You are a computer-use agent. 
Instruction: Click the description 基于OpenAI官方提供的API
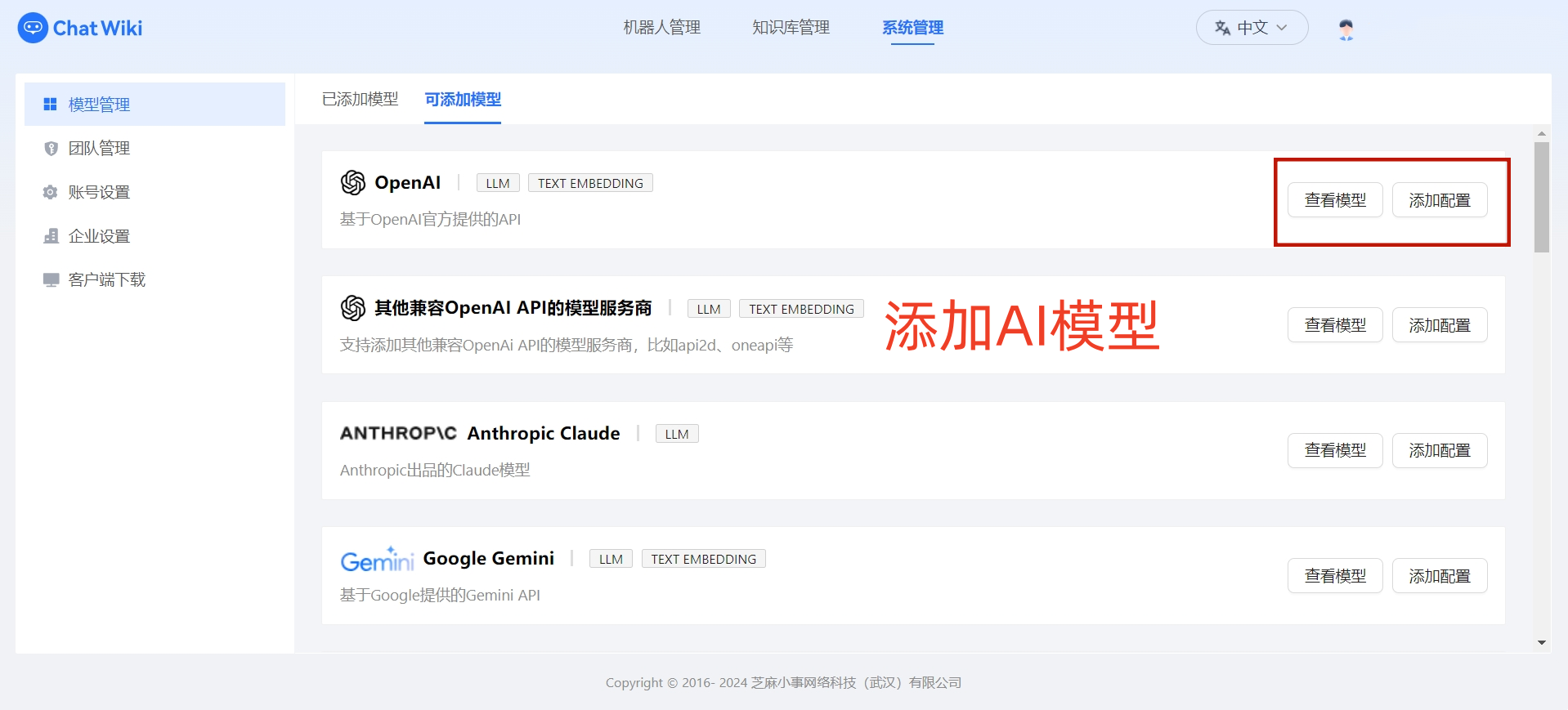431,220
